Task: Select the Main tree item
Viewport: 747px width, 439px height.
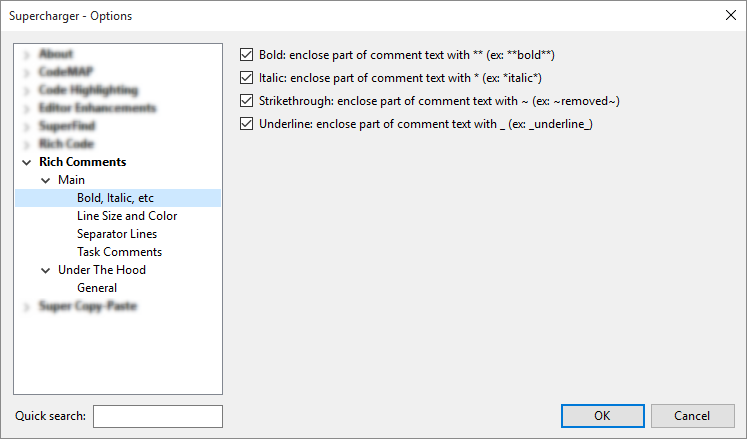Action: coord(71,180)
